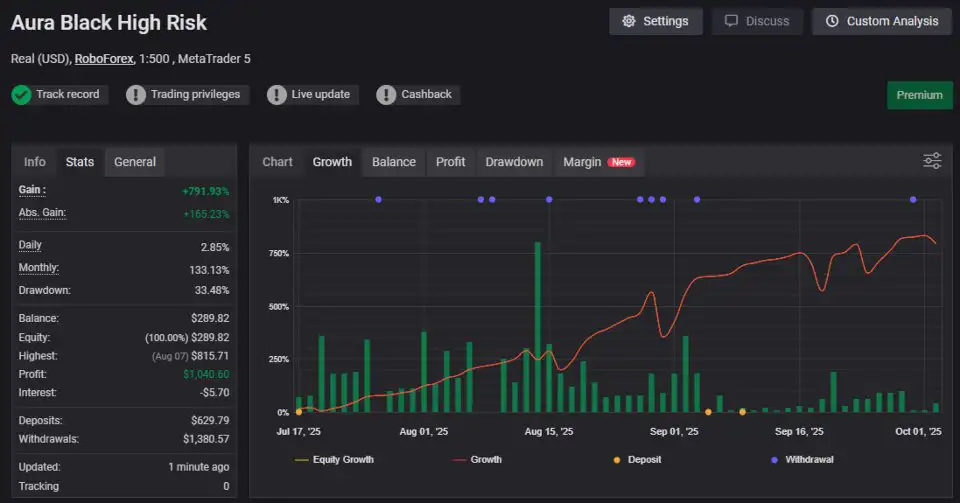This screenshot has width=960, height=503.
Task: Click the Cashback warning icon
Action: click(386, 95)
